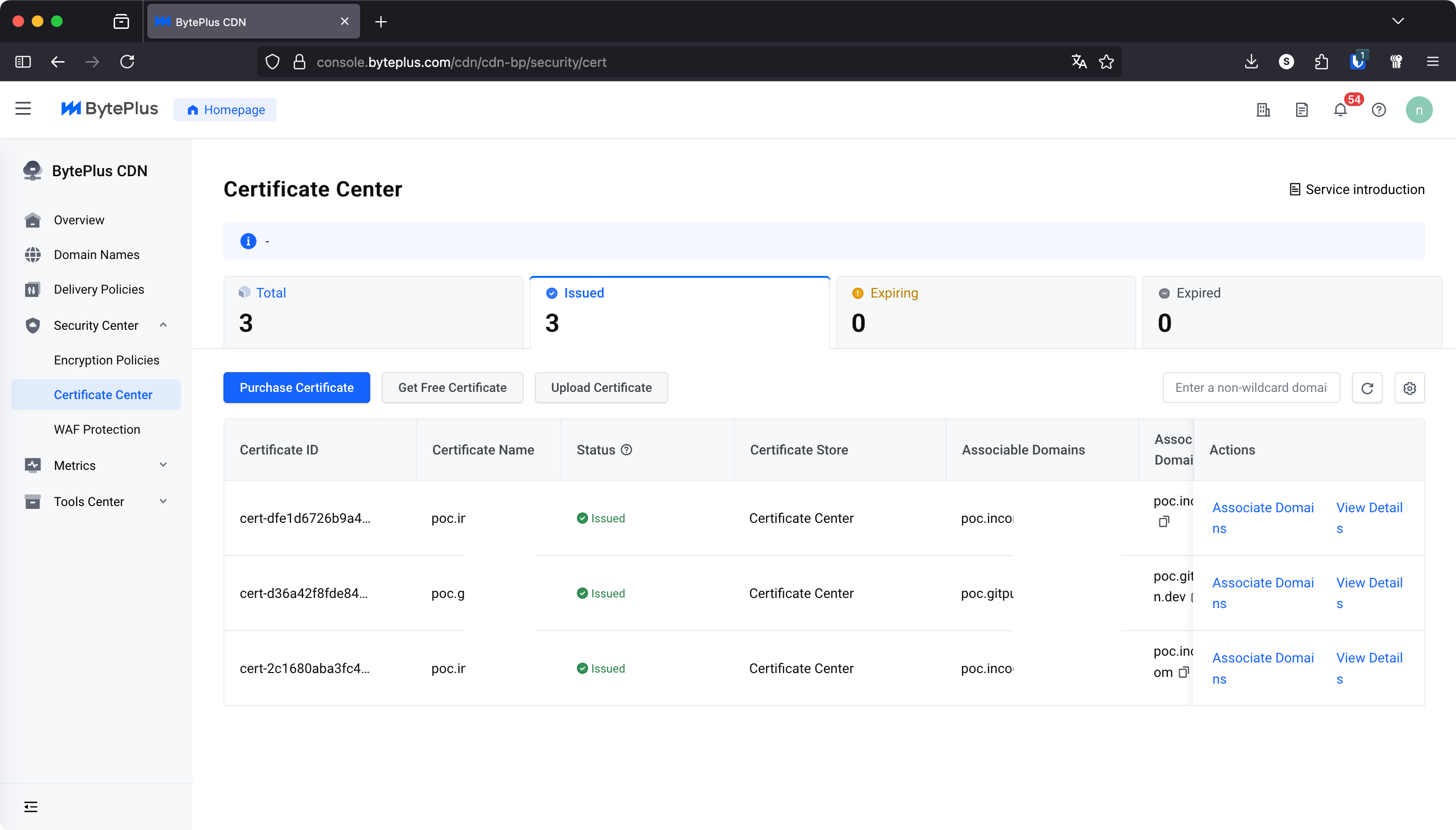The image size is (1456, 830).
Task: Click Get Free Certificate
Action: [x=452, y=388]
